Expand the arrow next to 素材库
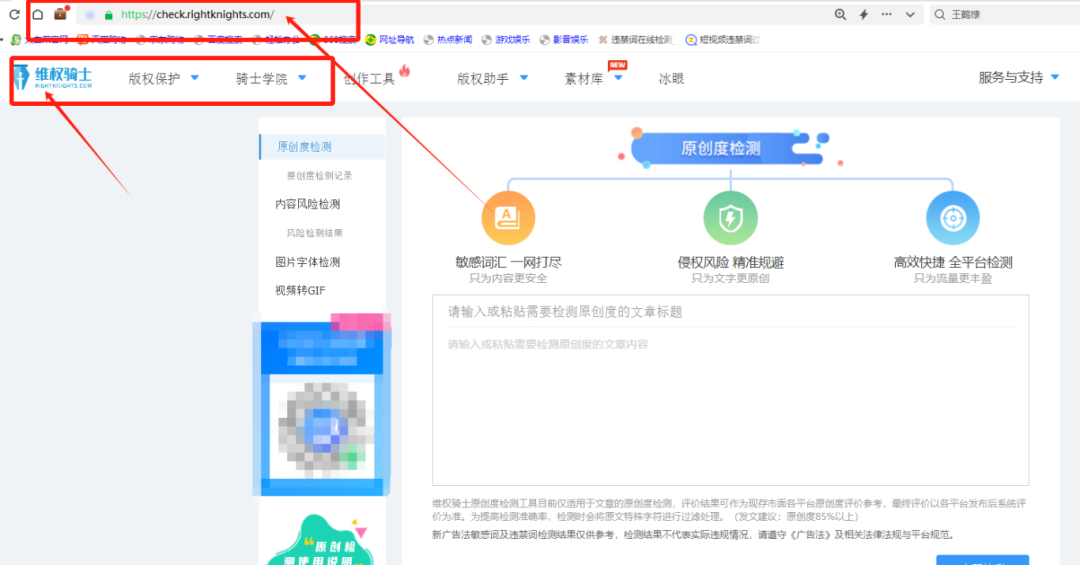Viewport: 1080px width, 565px height. tap(618, 78)
